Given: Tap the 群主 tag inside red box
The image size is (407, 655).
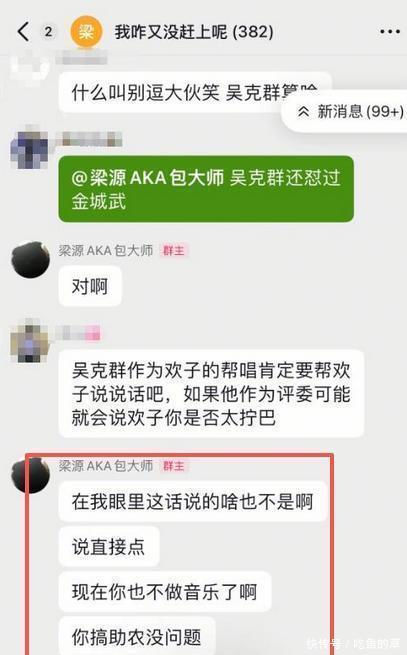Looking at the screenshot, I should (x=173, y=466).
